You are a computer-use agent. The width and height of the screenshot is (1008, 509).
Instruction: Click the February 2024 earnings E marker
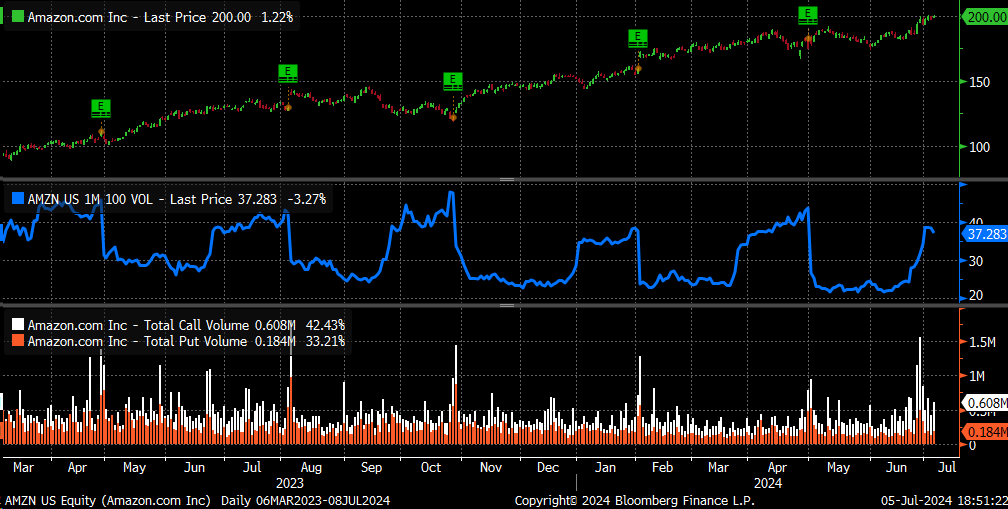pyautogui.click(x=638, y=38)
